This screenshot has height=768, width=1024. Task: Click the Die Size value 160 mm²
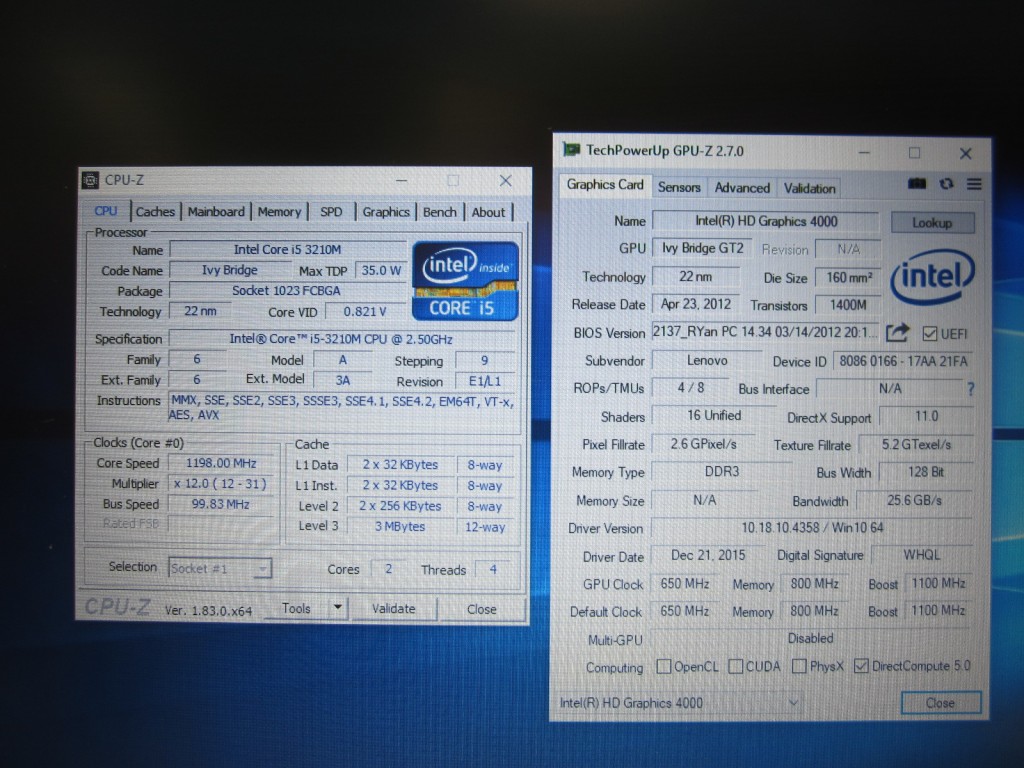tap(848, 278)
